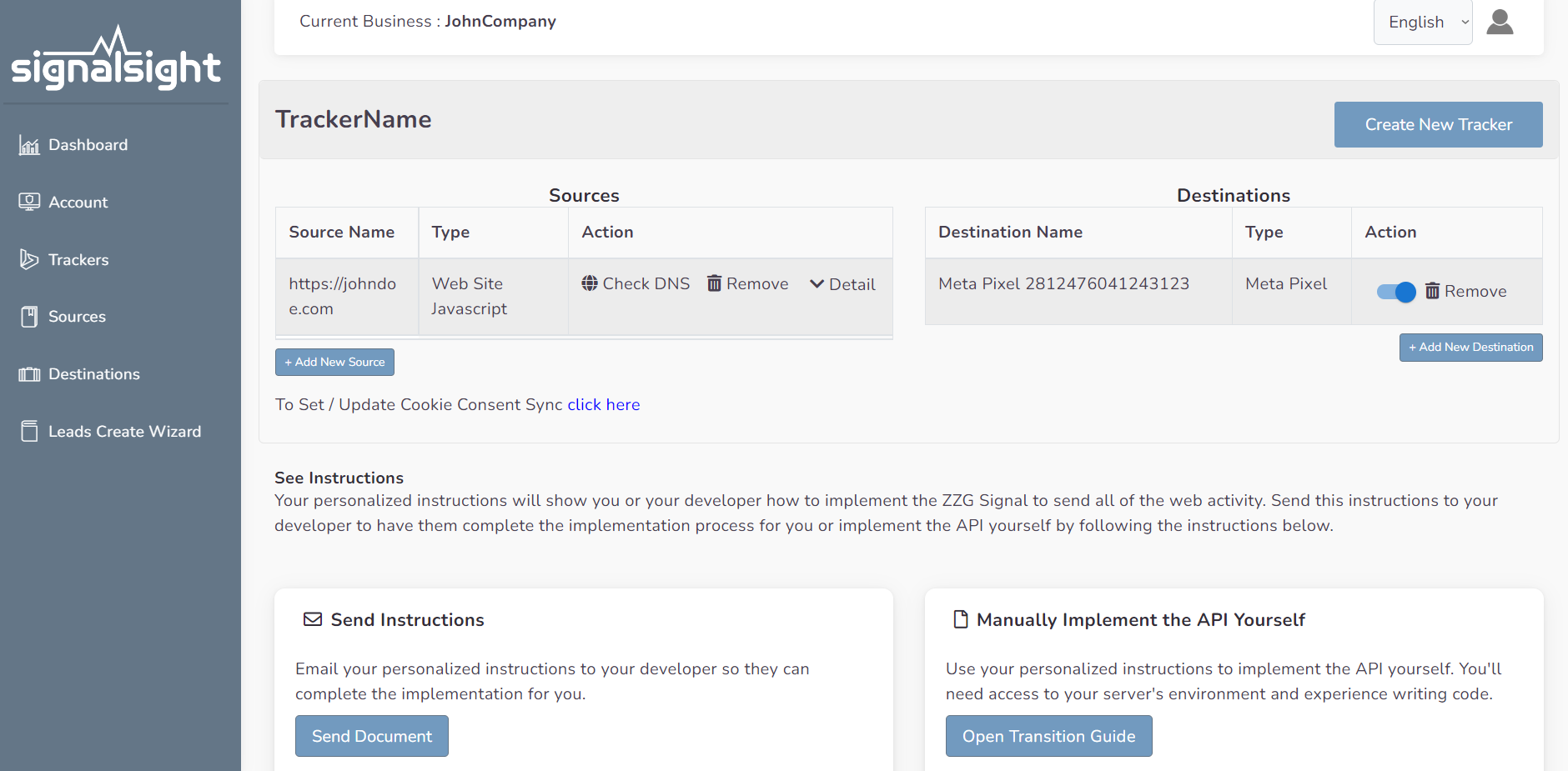
Task: Click the Meta Pixel 2812476041243123 name cell
Action: pos(1078,292)
